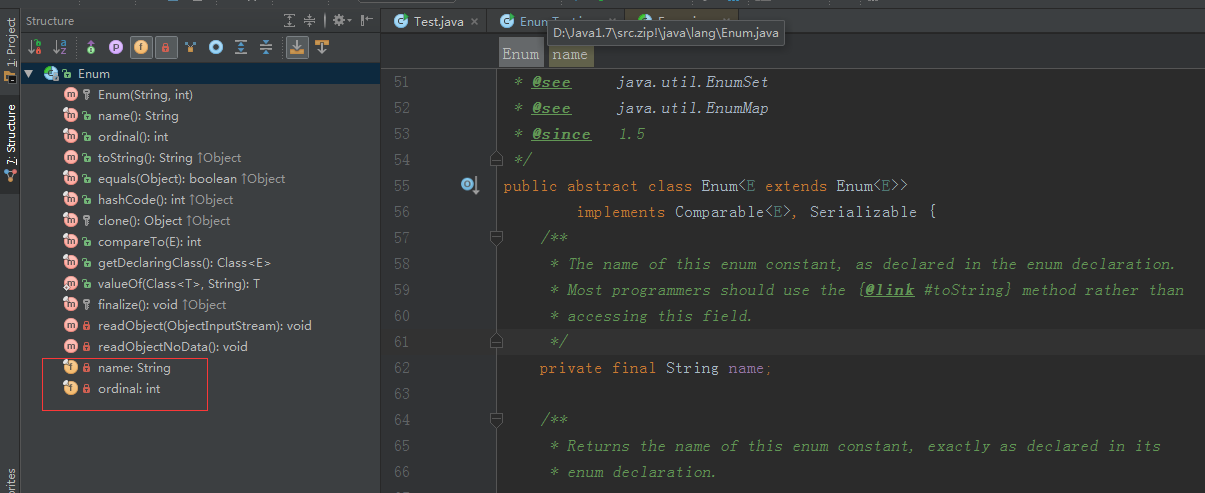The height and width of the screenshot is (493, 1205).
Task: Click the Enum breadcrumb in the editor
Action: point(520,54)
